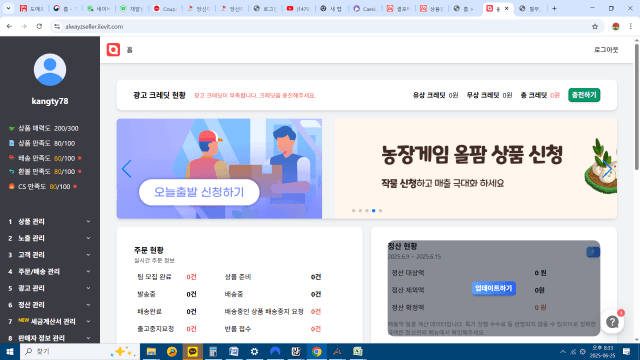Switch to the YouTube browser tab
The height and width of the screenshot is (360, 640).
(298, 8)
